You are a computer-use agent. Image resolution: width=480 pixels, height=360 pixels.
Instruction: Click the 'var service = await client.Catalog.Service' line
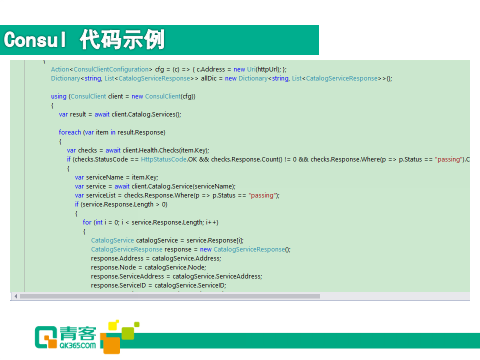[x=155, y=186]
